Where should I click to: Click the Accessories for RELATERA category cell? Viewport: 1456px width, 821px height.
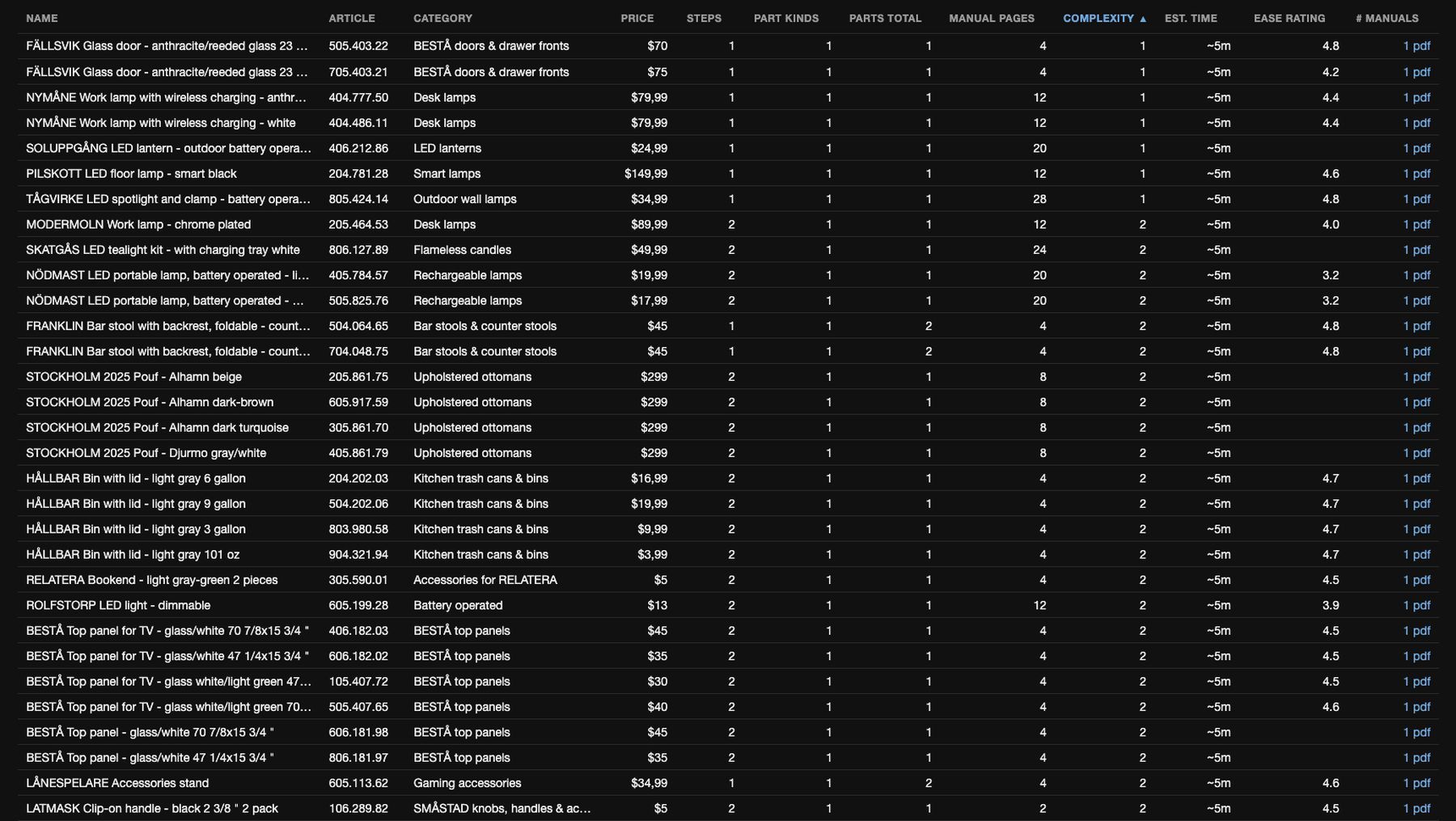pos(485,580)
